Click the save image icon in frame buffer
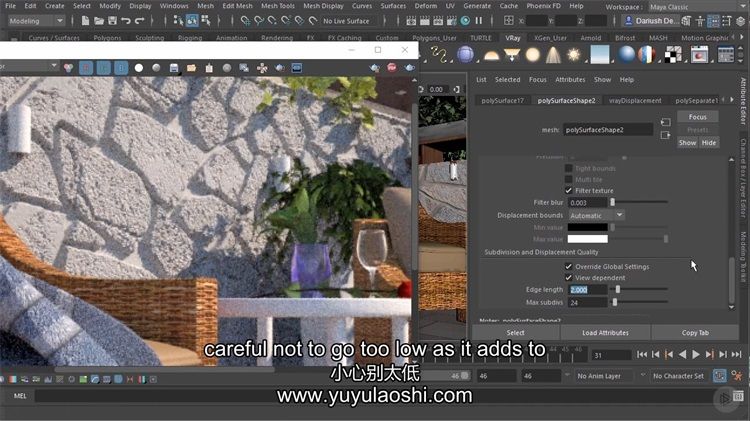This screenshot has width=750, height=421. coord(174,68)
